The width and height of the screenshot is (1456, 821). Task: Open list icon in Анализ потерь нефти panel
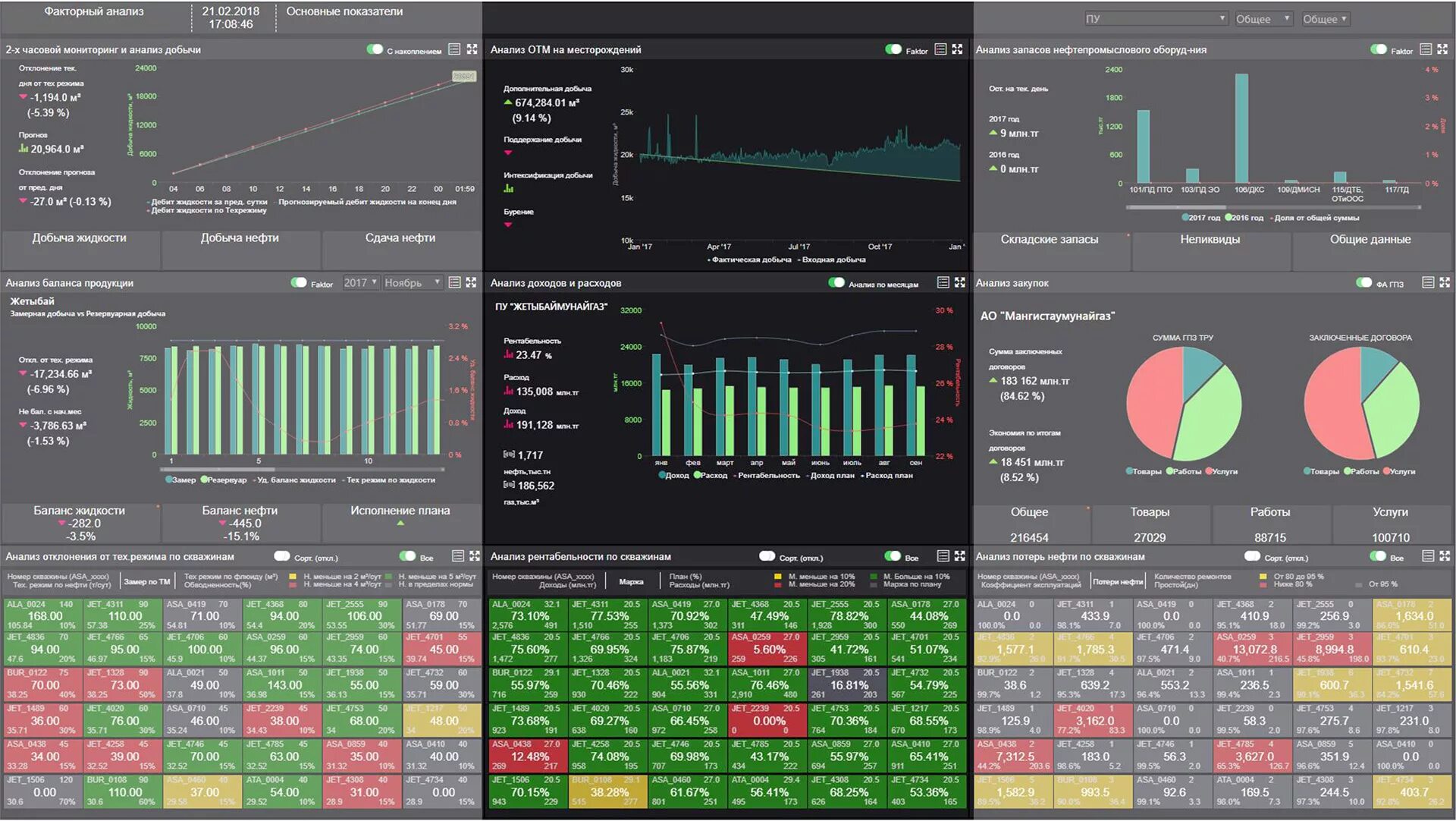1428,556
